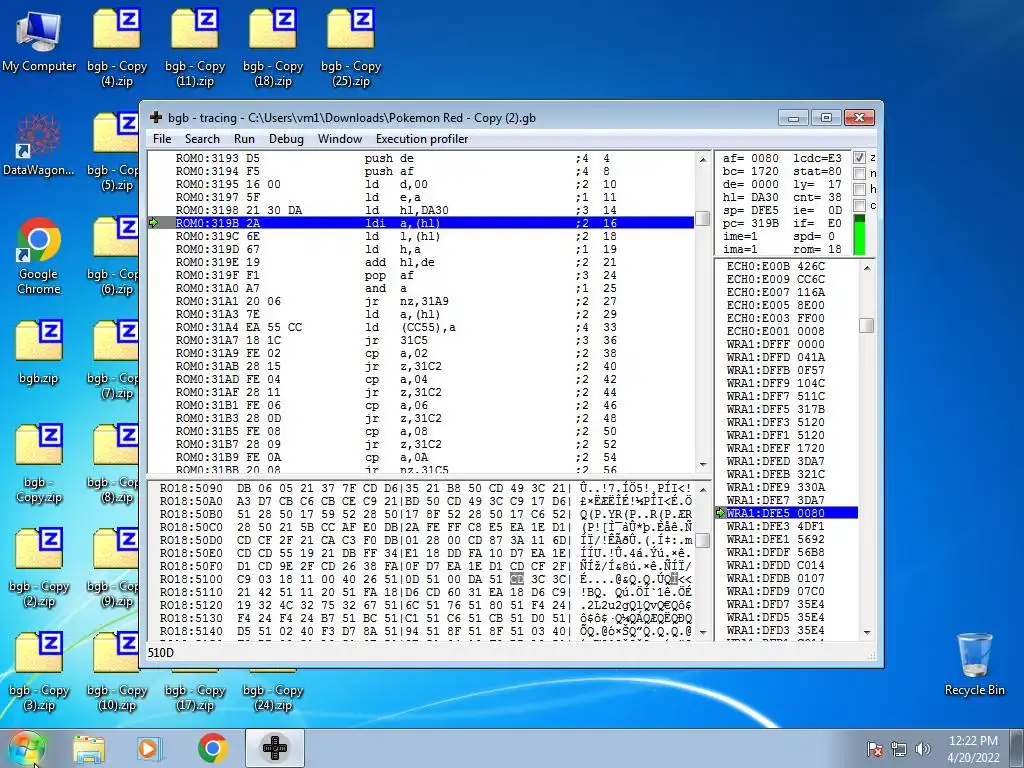Select bgb - Copy (11).zip file icon
Image resolution: width=1024 pixels, height=768 pixels.
tap(195, 48)
